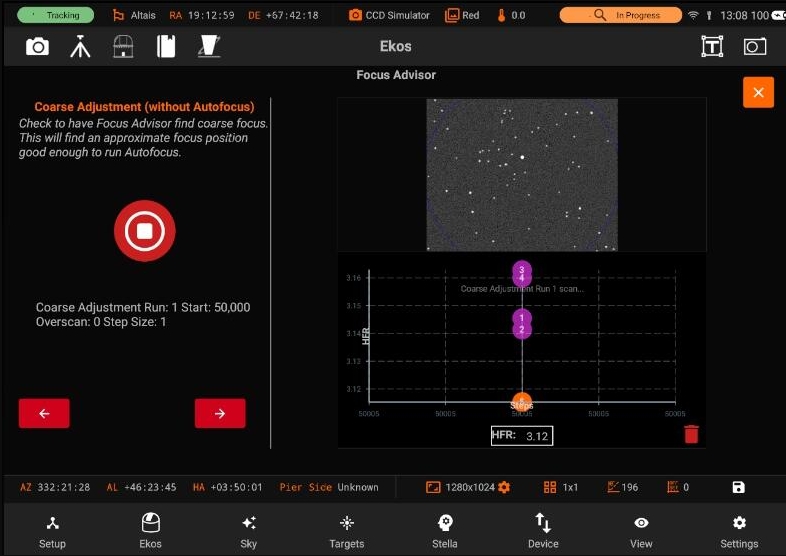Open the Settings tab
The height and width of the screenshot is (556, 786).
pyautogui.click(x=739, y=530)
